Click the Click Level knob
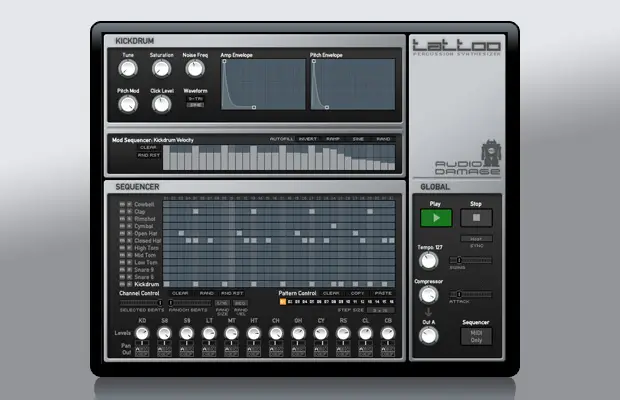The width and height of the screenshot is (620, 400). pyautogui.click(x=161, y=104)
